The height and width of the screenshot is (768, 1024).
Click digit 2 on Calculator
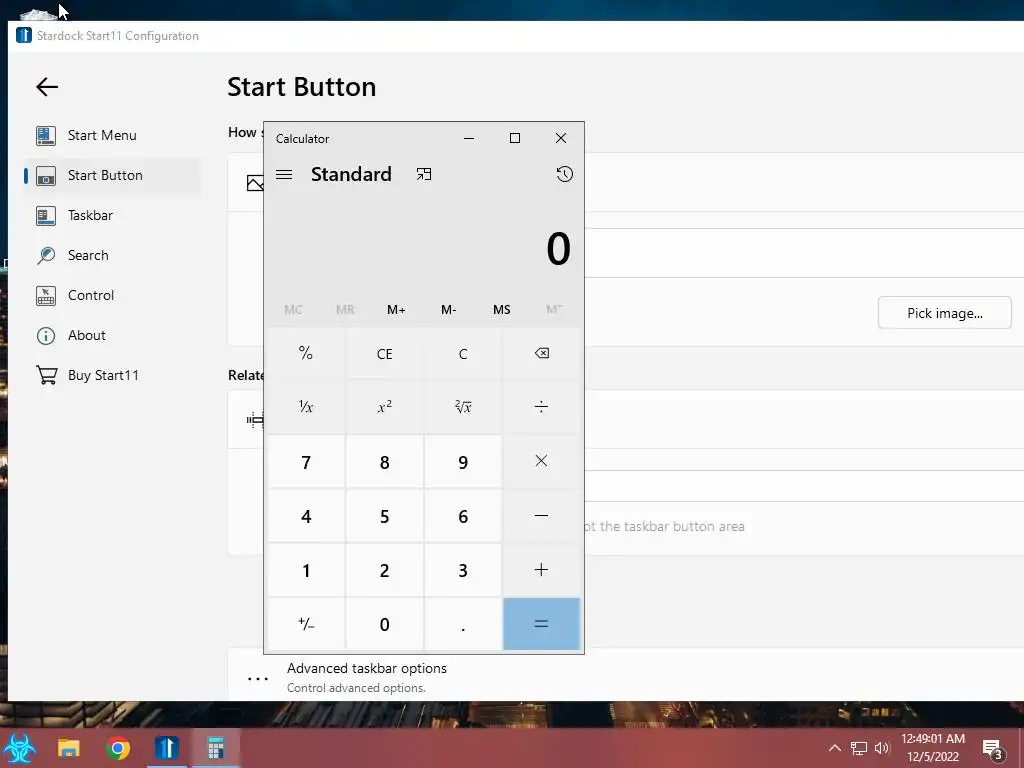click(385, 570)
